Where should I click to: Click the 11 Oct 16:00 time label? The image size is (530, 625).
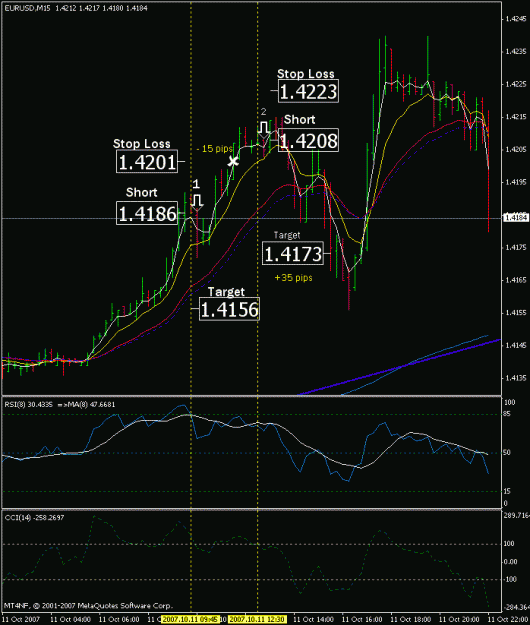tap(362, 619)
